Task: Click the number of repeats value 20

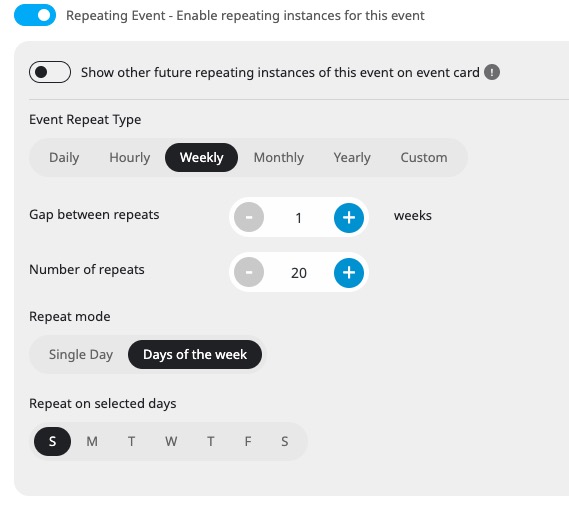Action: coord(299,273)
